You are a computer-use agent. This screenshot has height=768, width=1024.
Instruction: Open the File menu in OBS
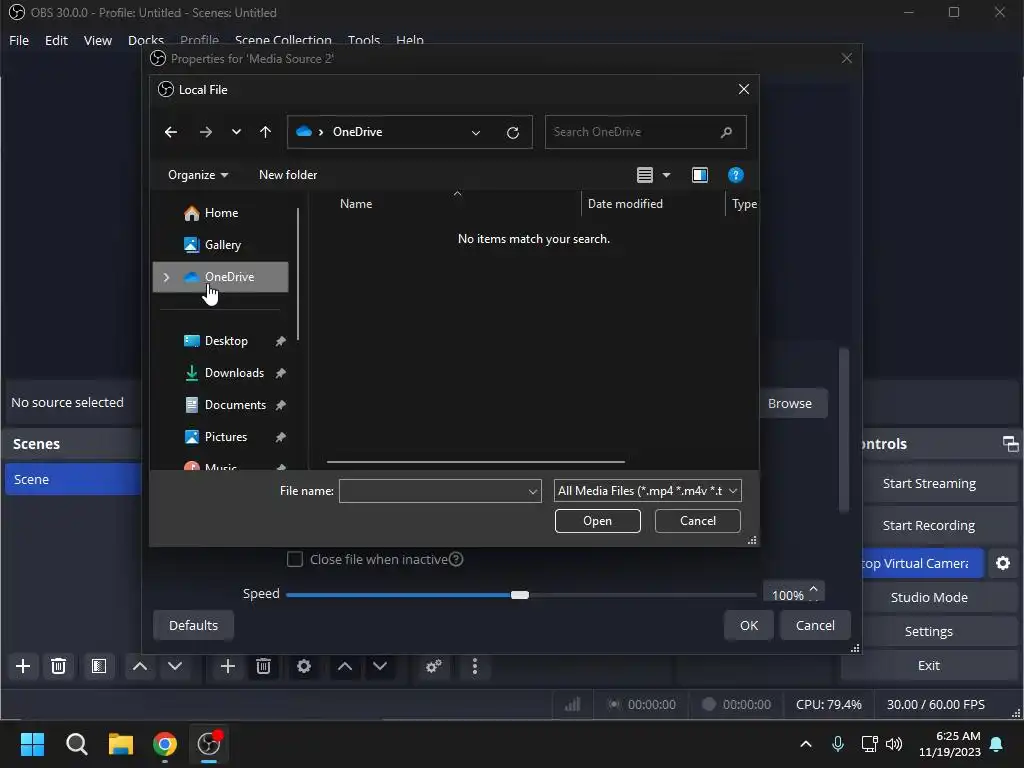coord(19,40)
